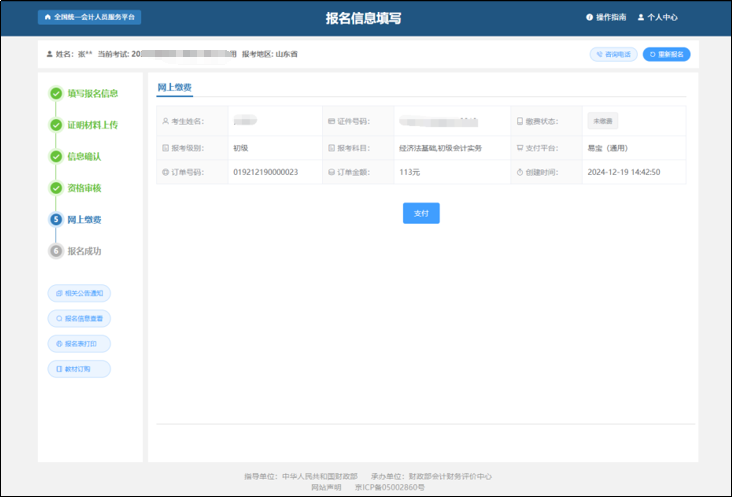The height and width of the screenshot is (498, 732).
Task: Click step 5 网上缴费 circle icon
Action: coord(56,219)
